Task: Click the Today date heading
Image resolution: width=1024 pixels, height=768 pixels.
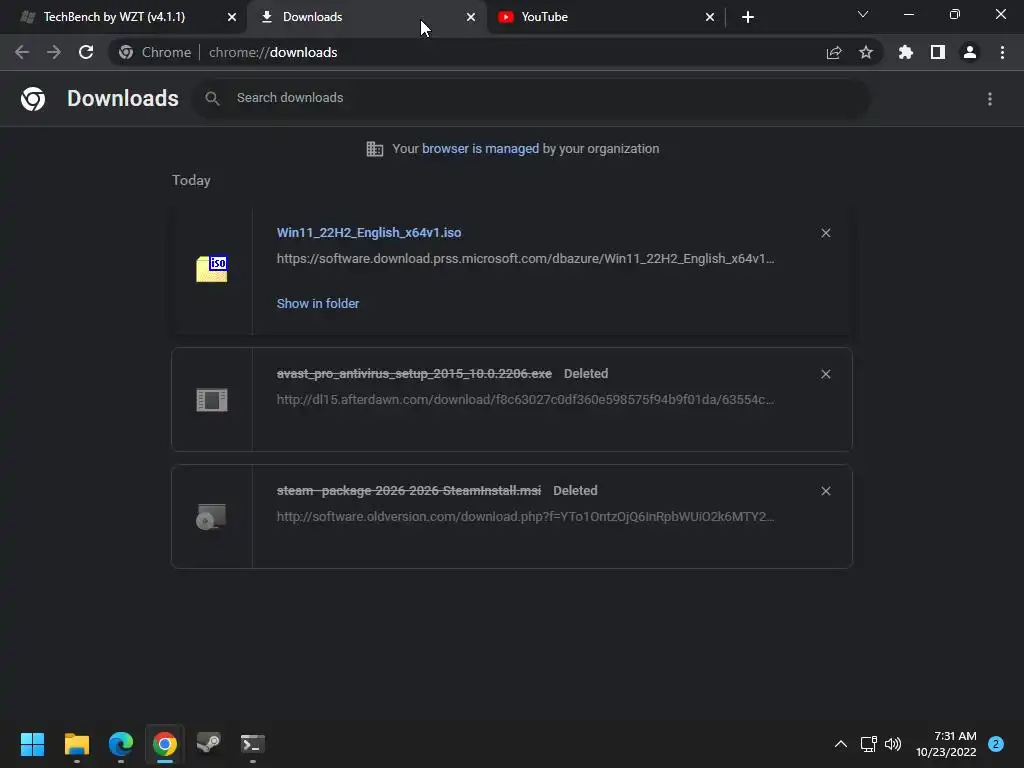Action: click(x=191, y=180)
